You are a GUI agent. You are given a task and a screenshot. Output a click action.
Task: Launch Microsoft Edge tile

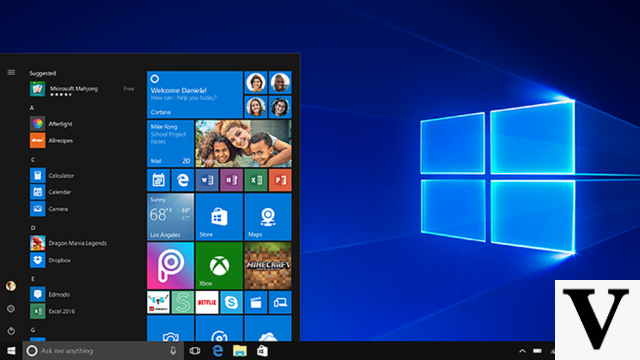pos(182,180)
